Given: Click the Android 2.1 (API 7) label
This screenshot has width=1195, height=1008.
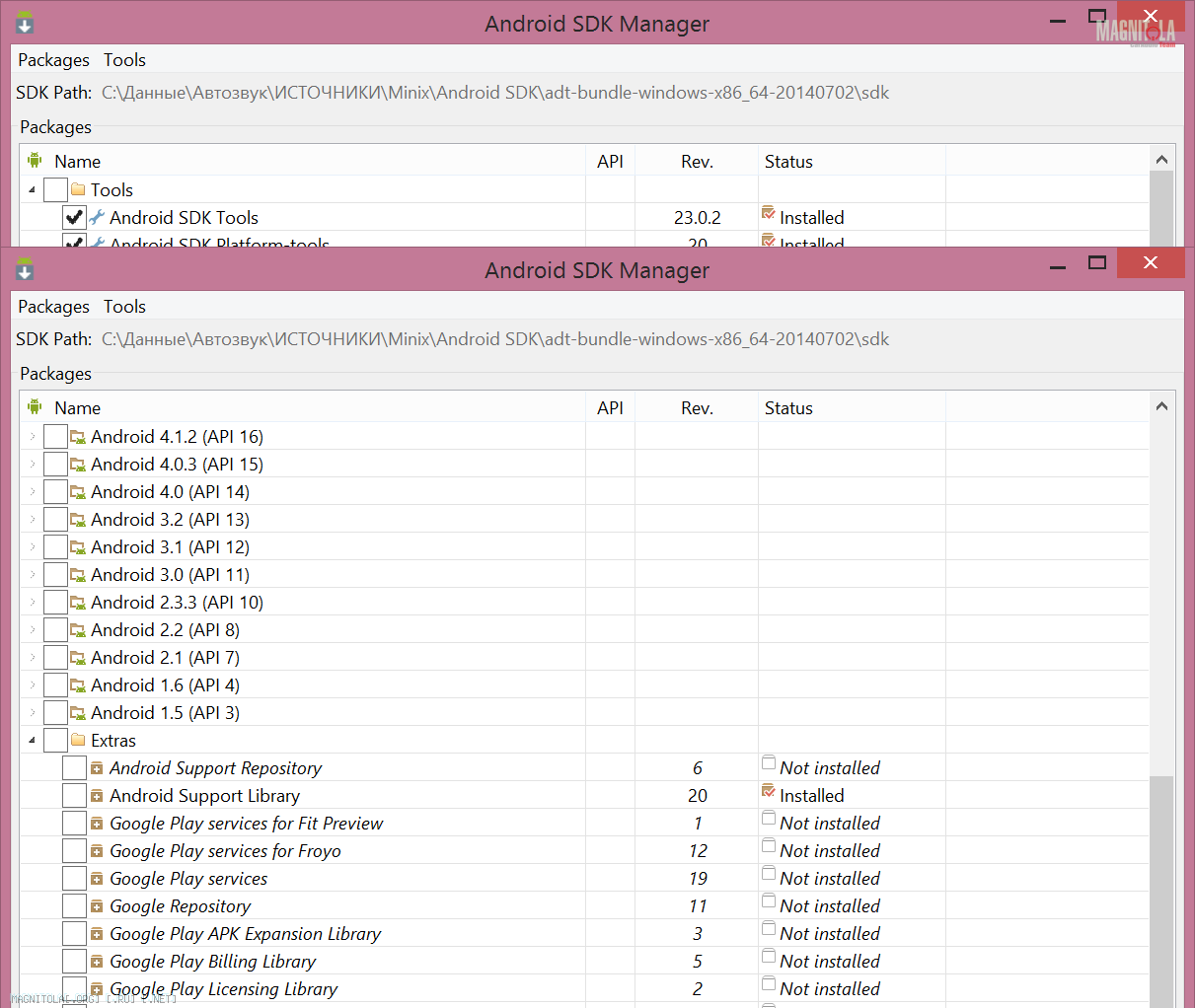Looking at the screenshot, I should 165,658.
